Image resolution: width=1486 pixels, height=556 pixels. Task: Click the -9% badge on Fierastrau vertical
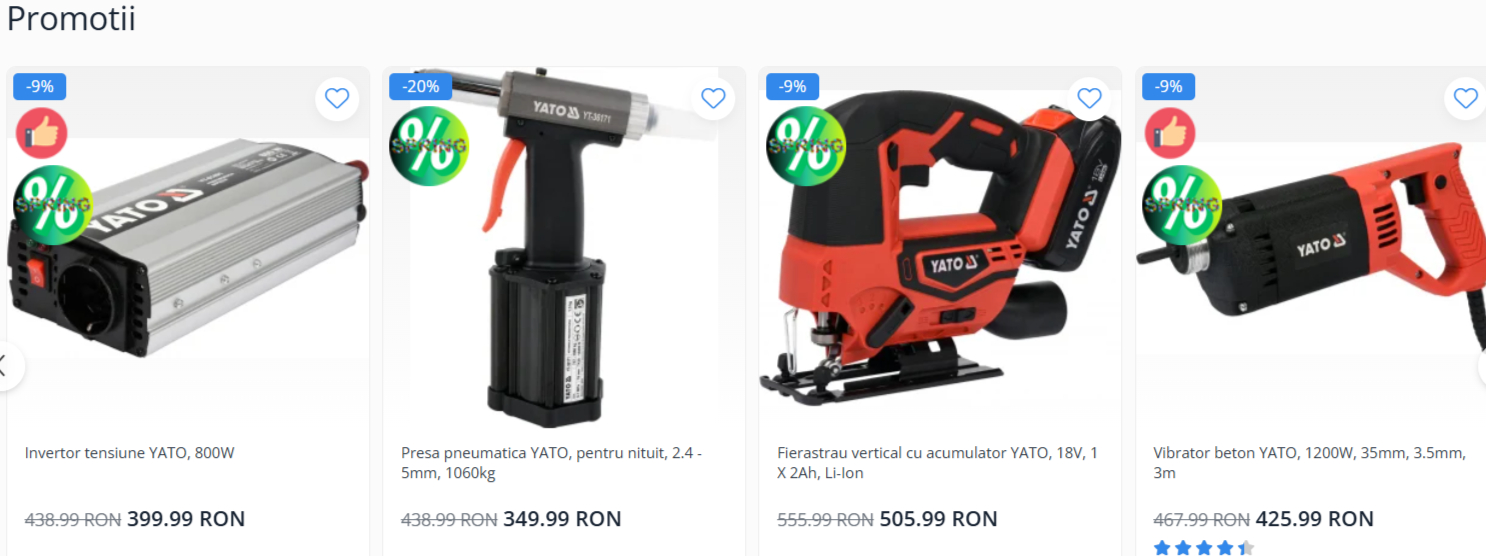(x=793, y=87)
